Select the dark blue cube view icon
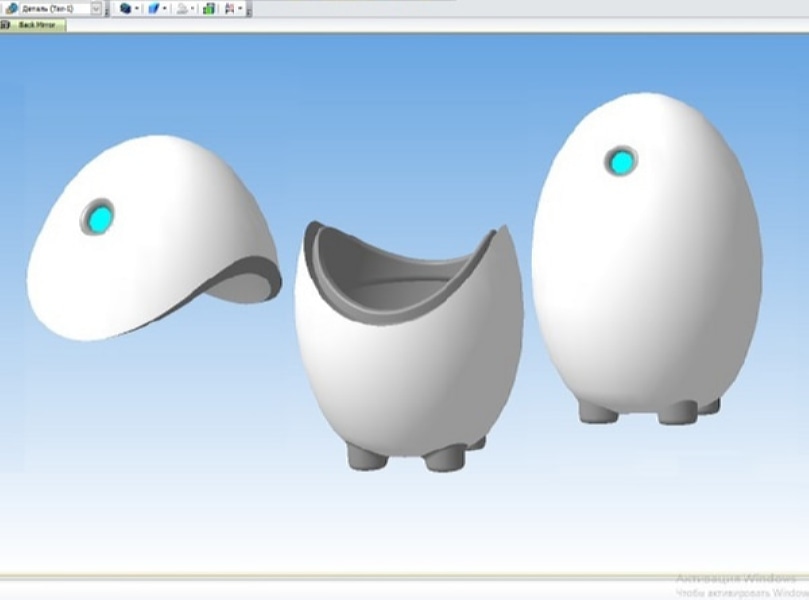809x600 pixels. [125, 8]
